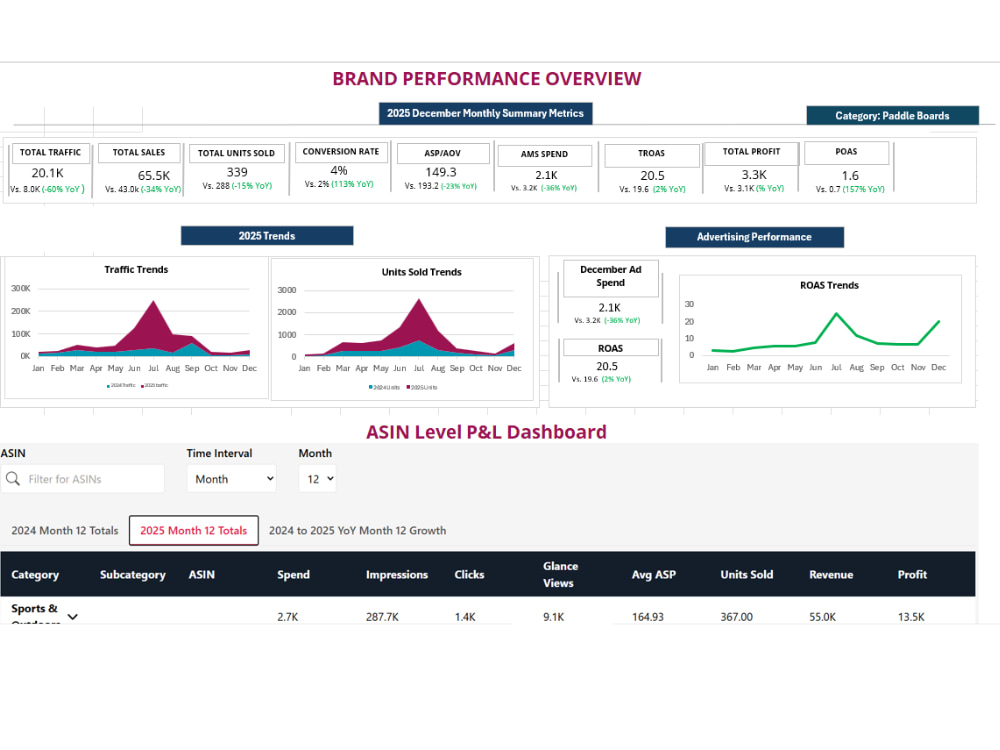This screenshot has height=750, width=1000.
Task: Open the Month 12 dropdown
Action: (318, 479)
